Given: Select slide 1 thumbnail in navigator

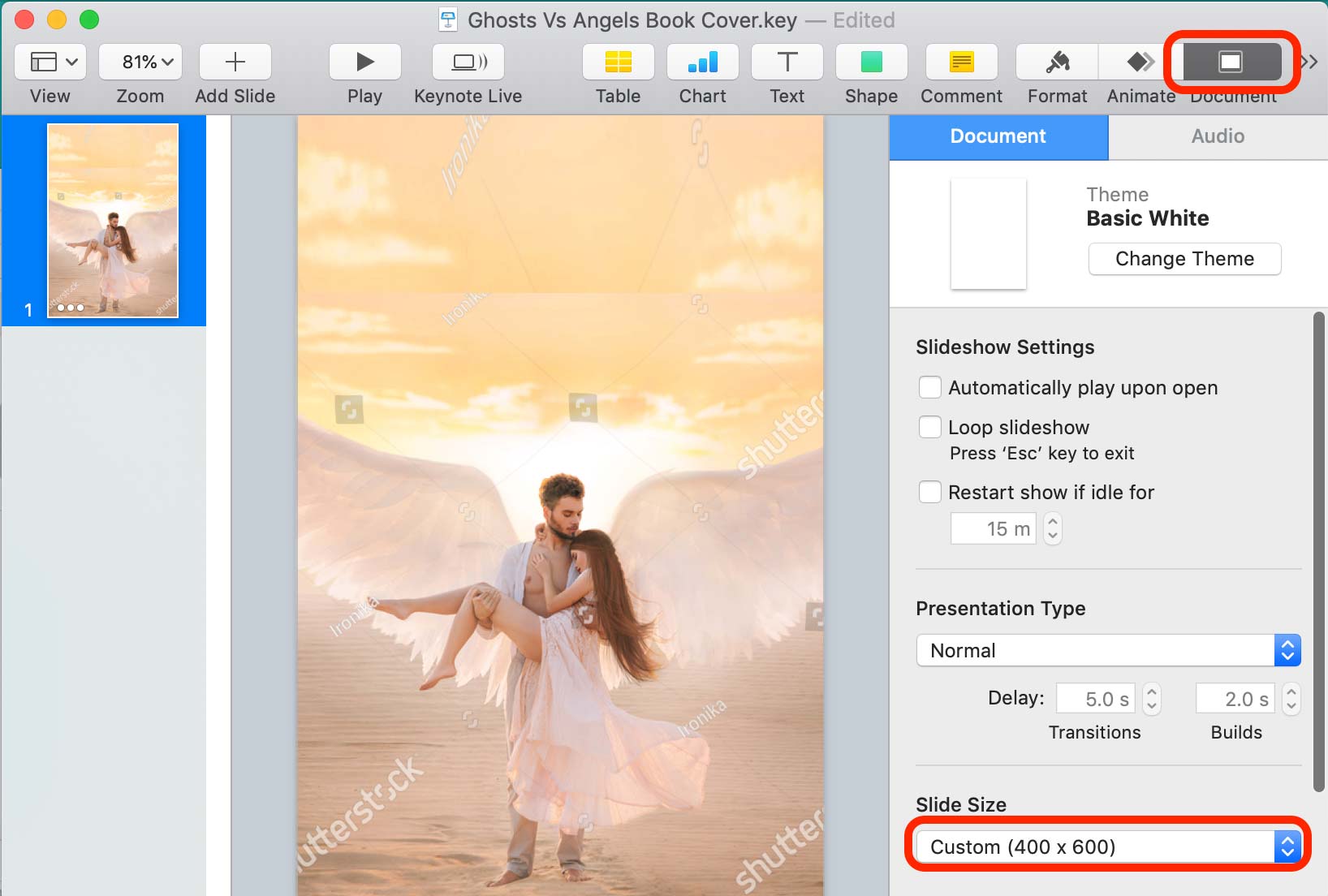Looking at the screenshot, I should (113, 220).
